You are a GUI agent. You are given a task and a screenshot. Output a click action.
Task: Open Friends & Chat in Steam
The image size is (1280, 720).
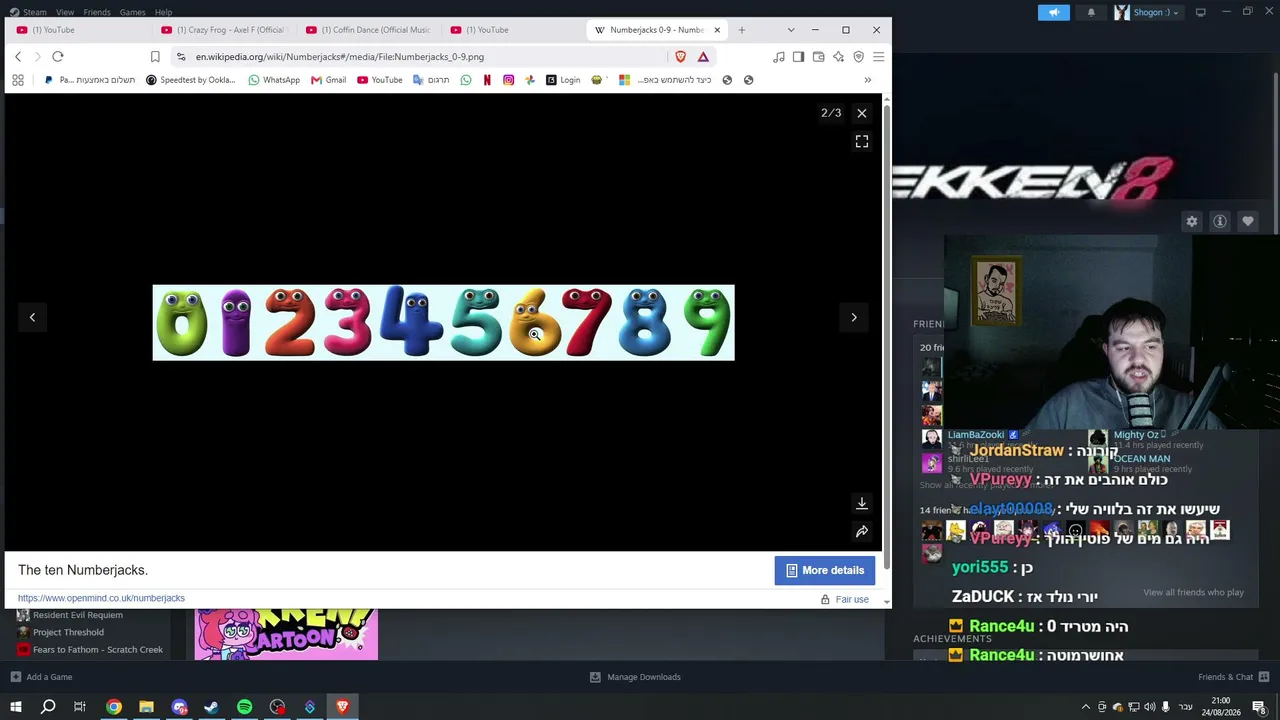click(x=1232, y=677)
